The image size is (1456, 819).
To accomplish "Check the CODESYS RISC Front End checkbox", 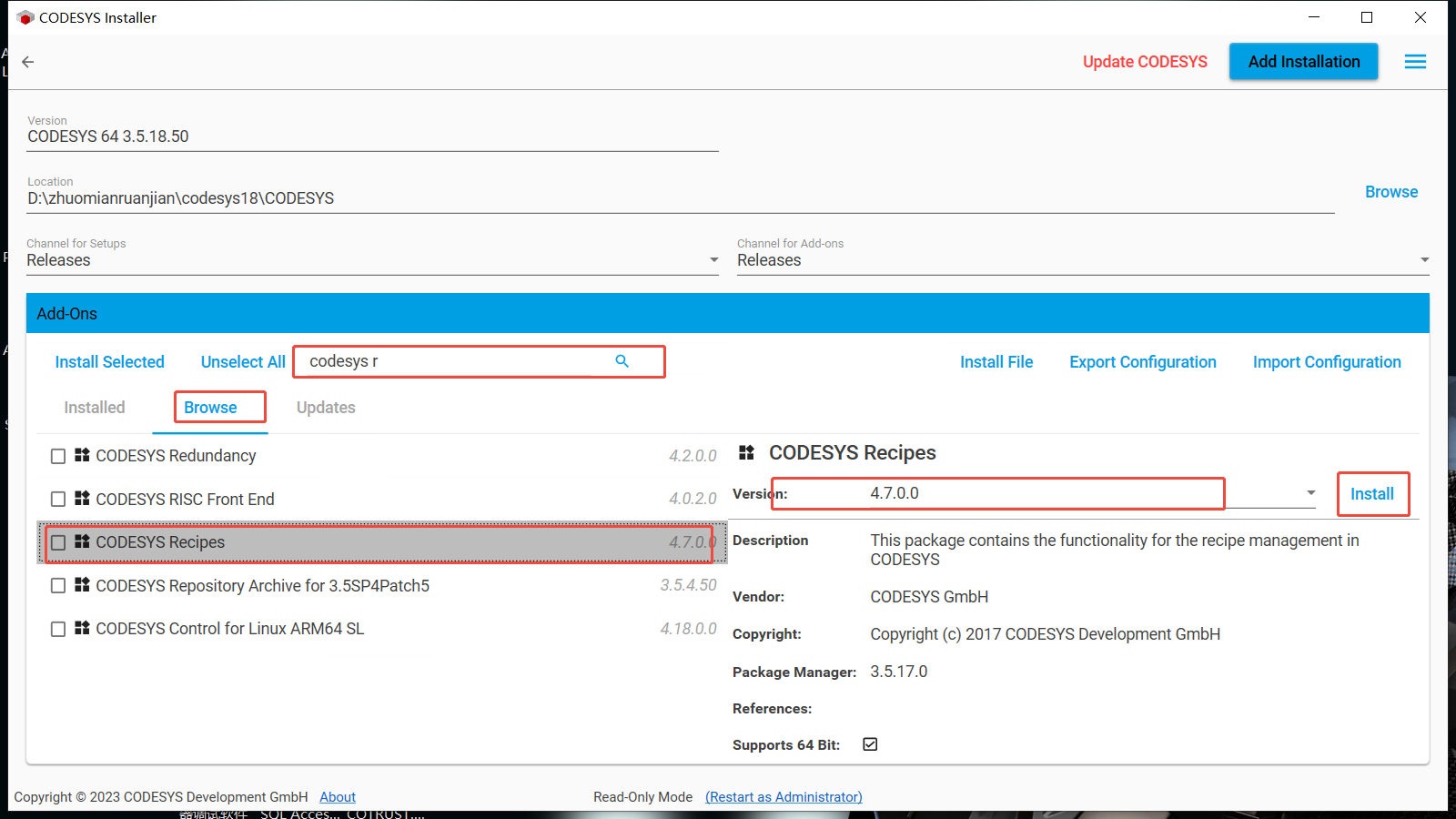I will (58, 500).
